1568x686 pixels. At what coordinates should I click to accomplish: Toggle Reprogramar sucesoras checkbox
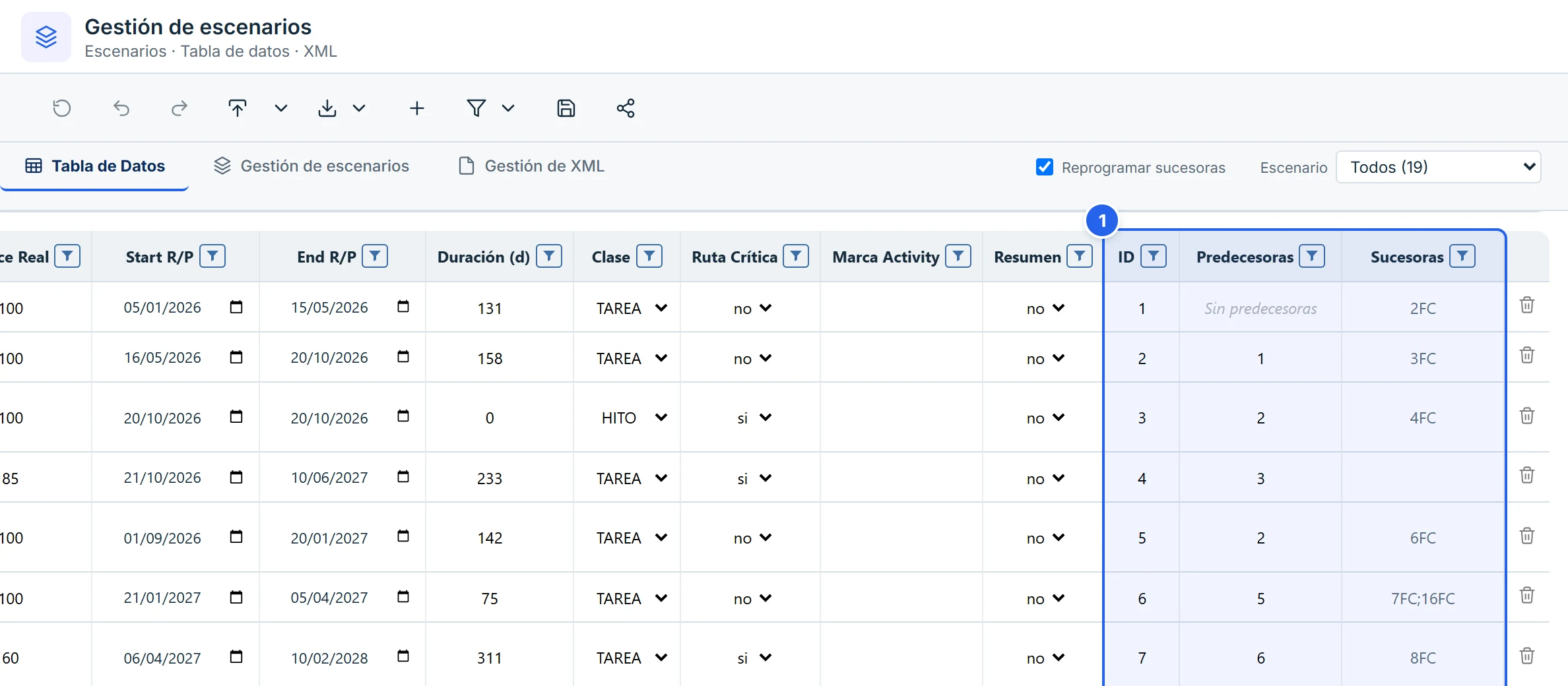[x=1045, y=167]
